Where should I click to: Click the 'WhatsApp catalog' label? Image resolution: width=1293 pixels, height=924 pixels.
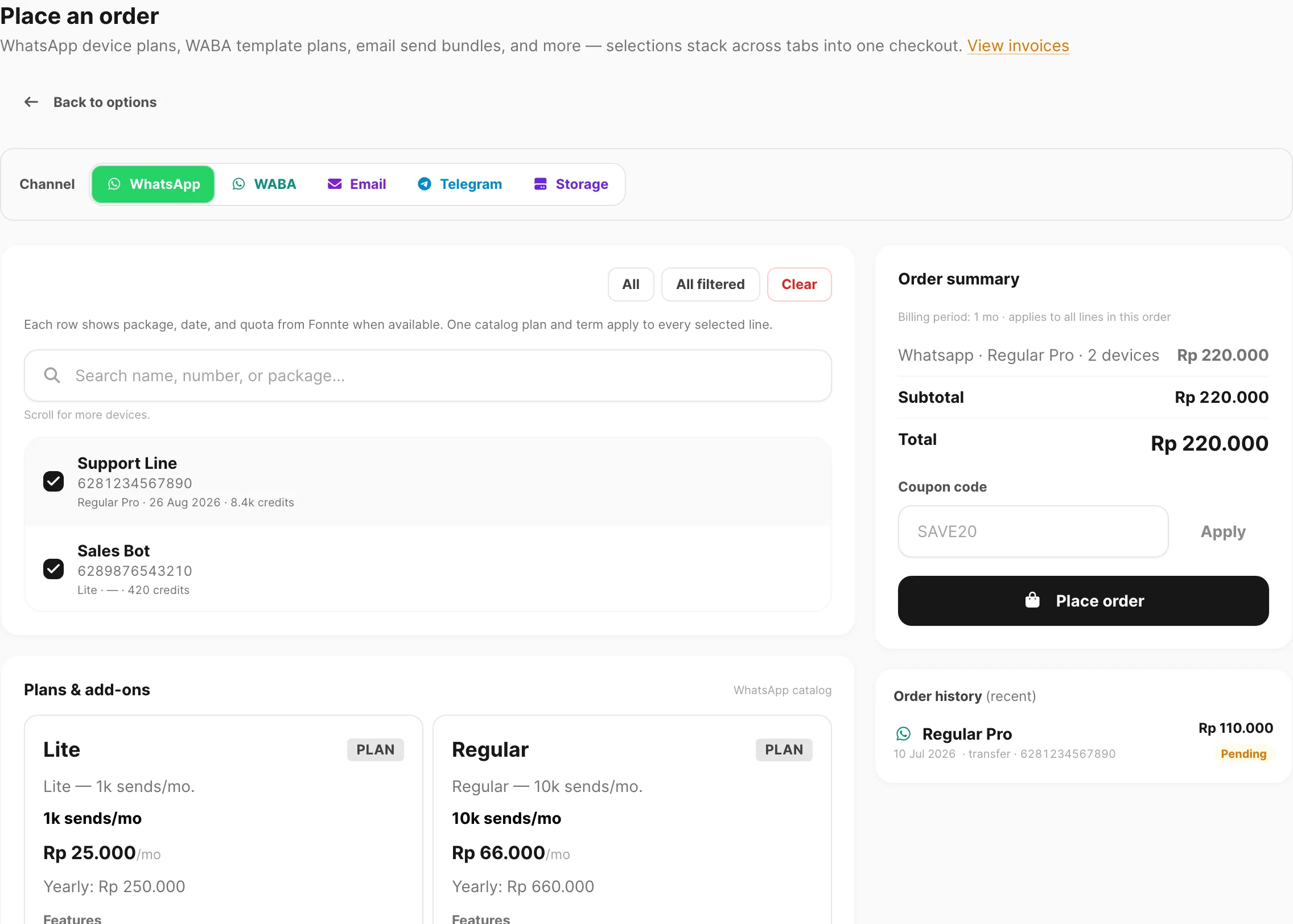click(782, 690)
